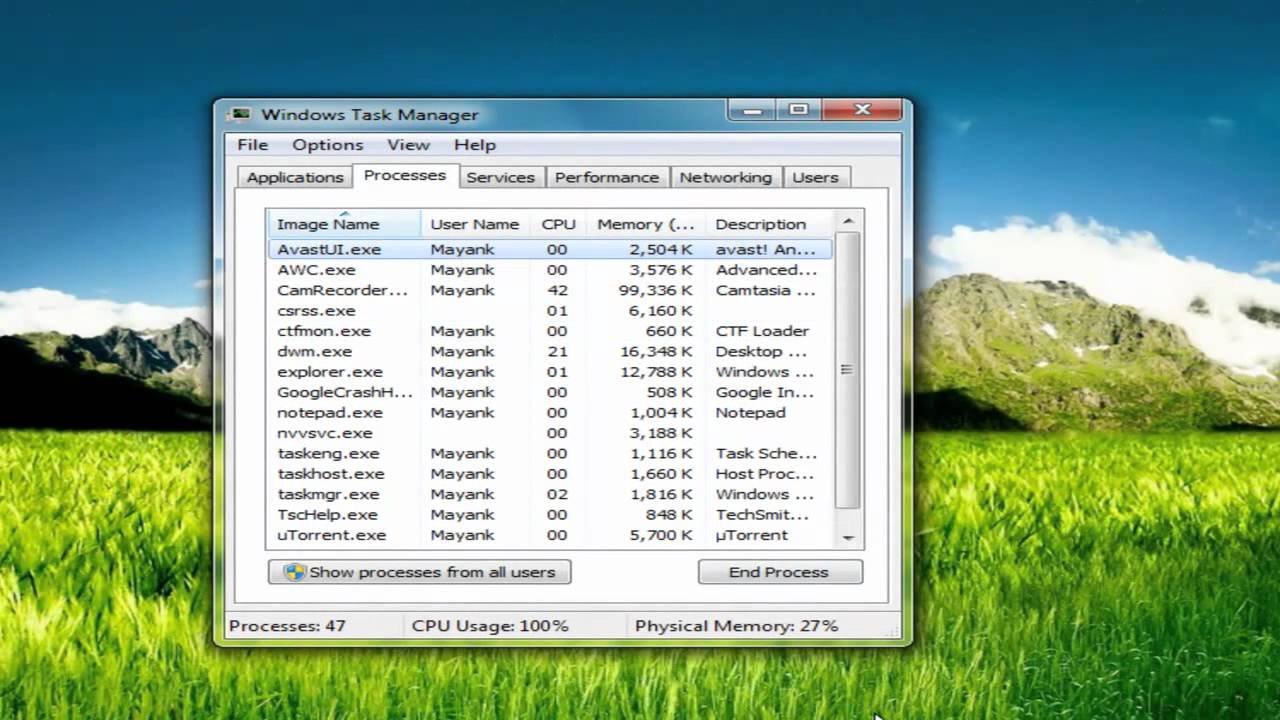Open the File menu
Image resolution: width=1280 pixels, height=720 pixels.
point(252,145)
